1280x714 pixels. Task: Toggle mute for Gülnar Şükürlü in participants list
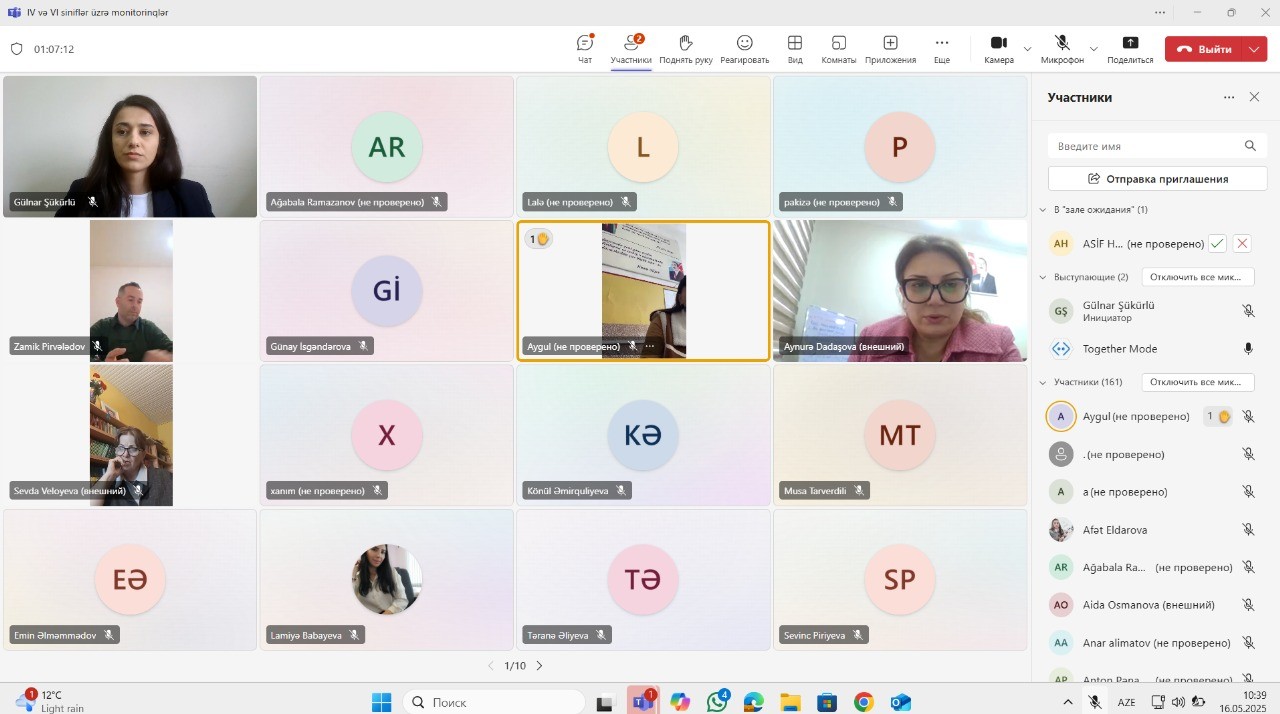(x=1248, y=311)
